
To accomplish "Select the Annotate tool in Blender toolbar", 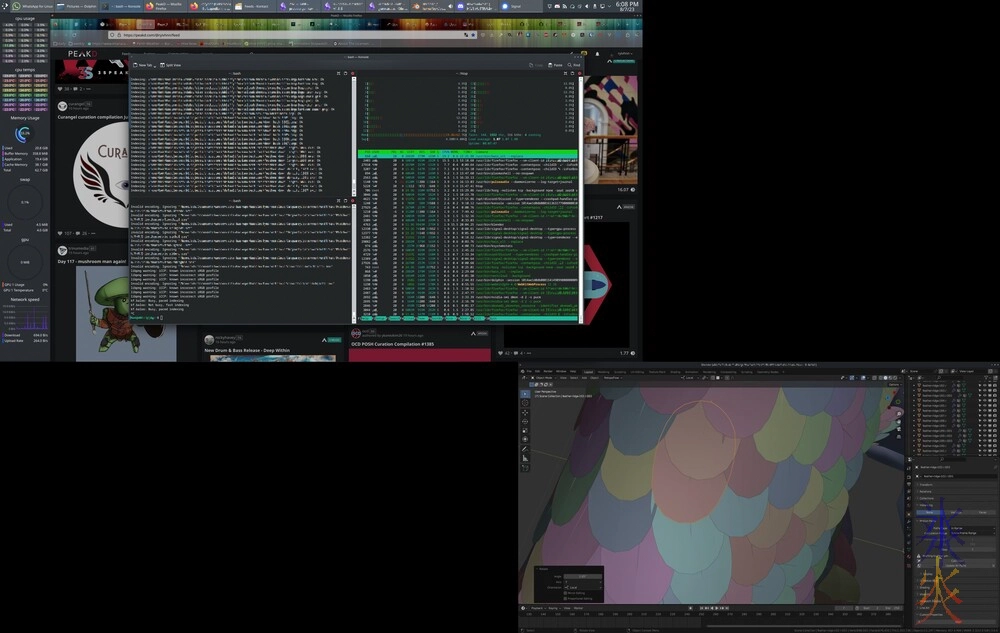I will pos(526,450).
